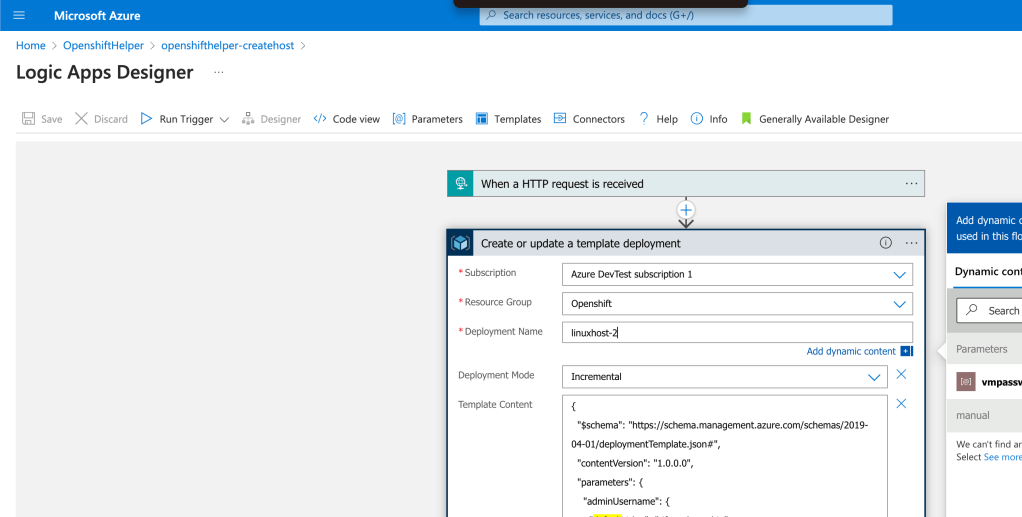
Task: Select the Dynamic content tab
Action: click(987, 272)
